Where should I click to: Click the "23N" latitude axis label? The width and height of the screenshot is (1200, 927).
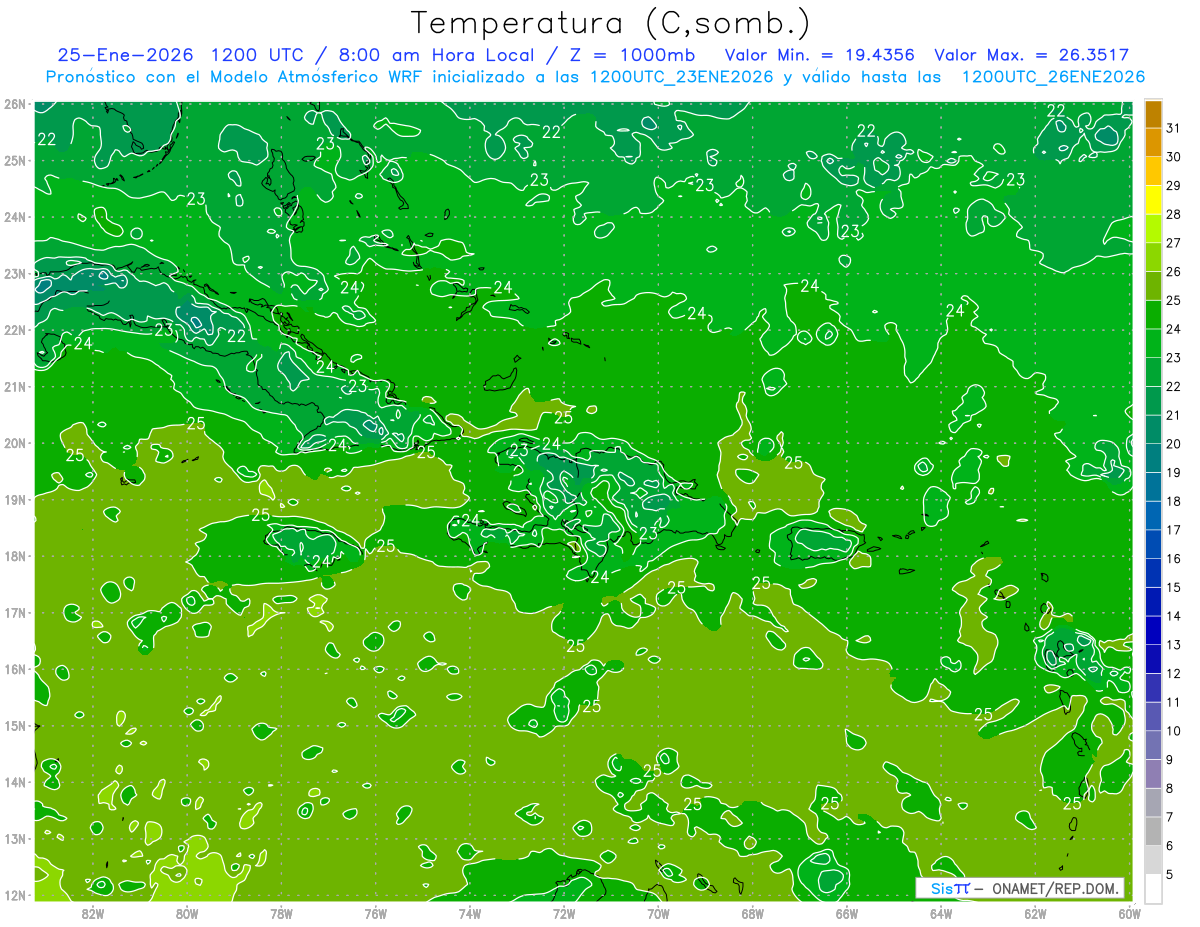15,273
